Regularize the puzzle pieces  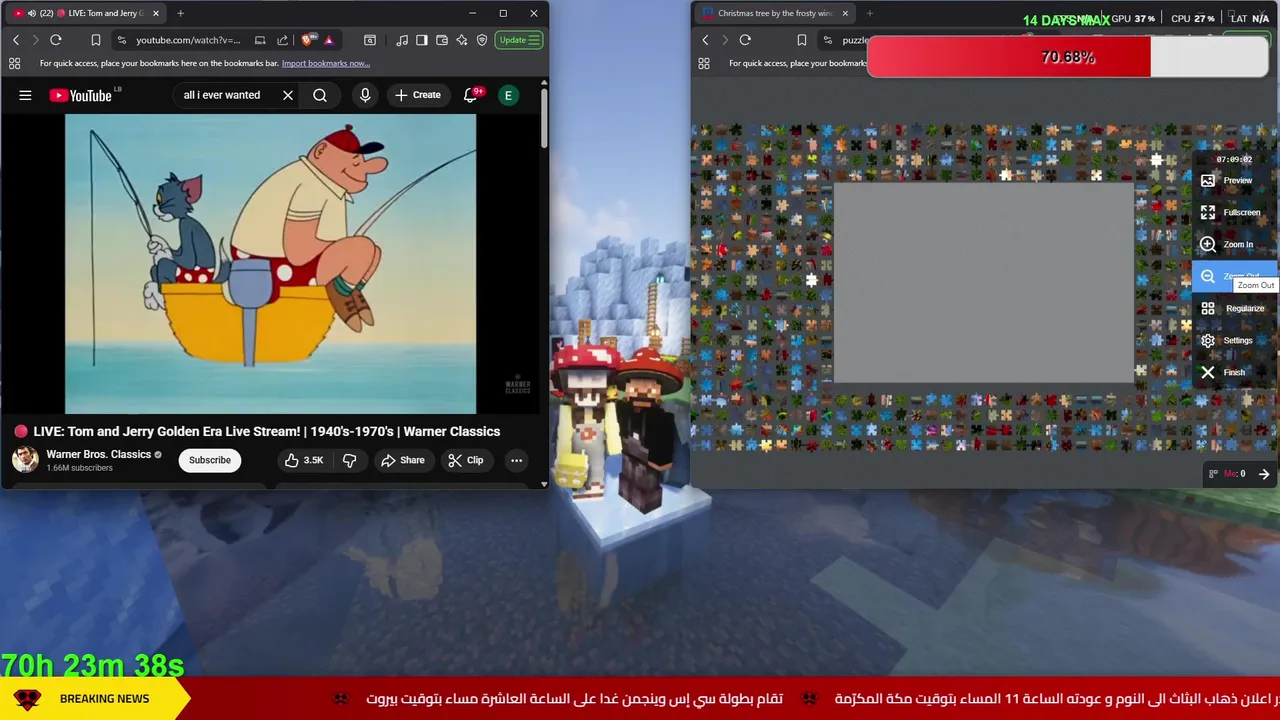click(x=1236, y=308)
